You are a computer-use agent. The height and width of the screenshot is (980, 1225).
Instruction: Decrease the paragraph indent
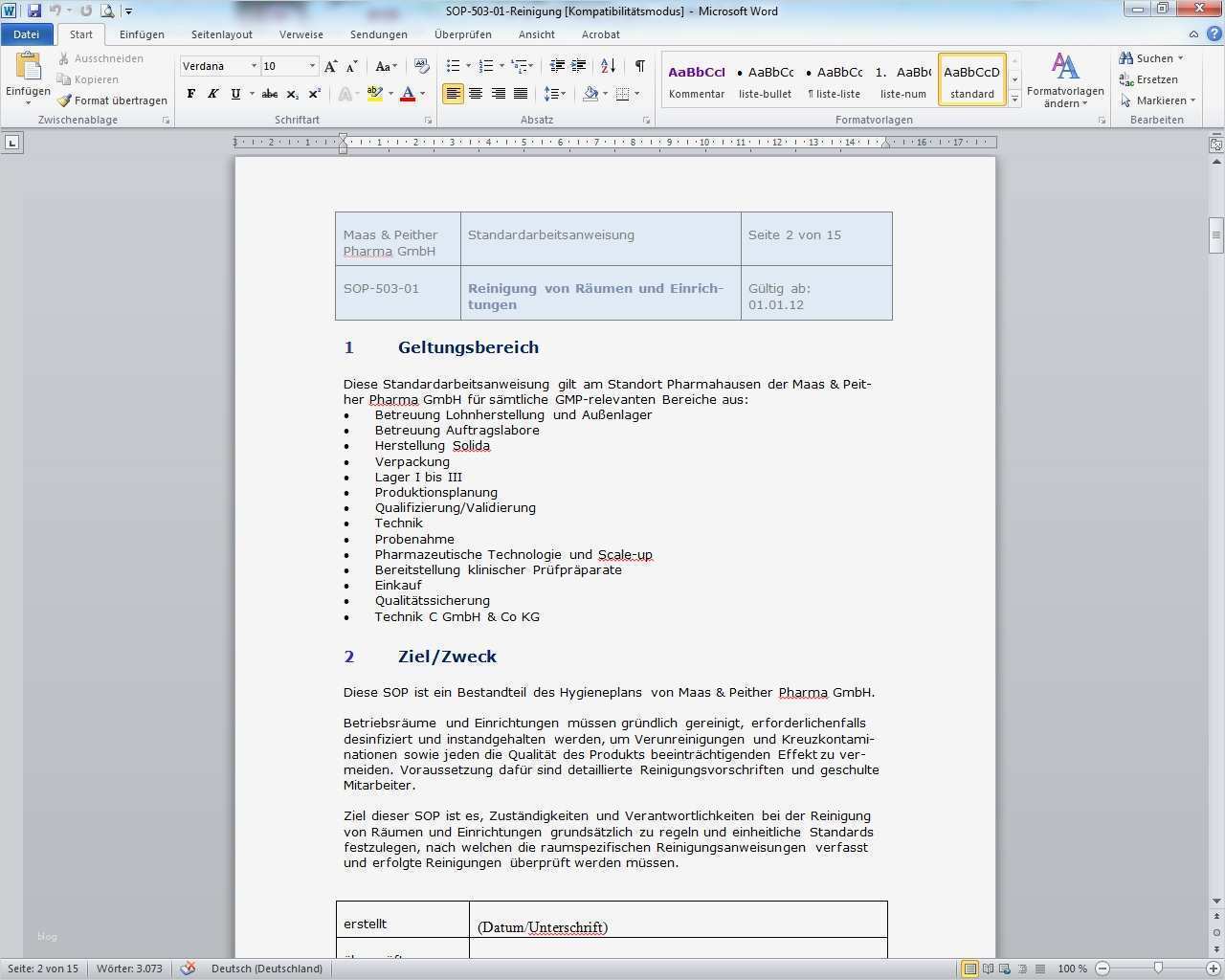click(557, 66)
